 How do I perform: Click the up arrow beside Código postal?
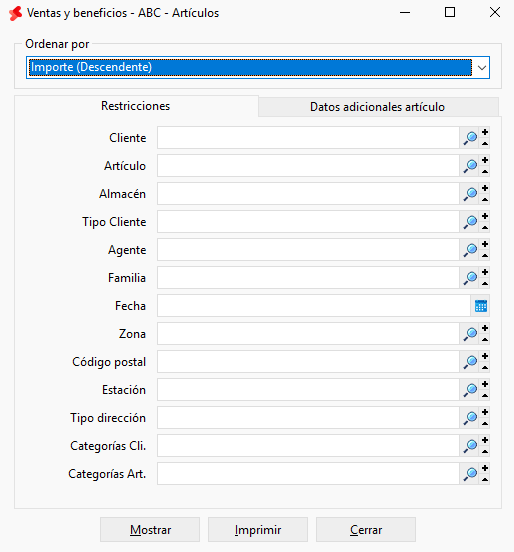(x=485, y=368)
